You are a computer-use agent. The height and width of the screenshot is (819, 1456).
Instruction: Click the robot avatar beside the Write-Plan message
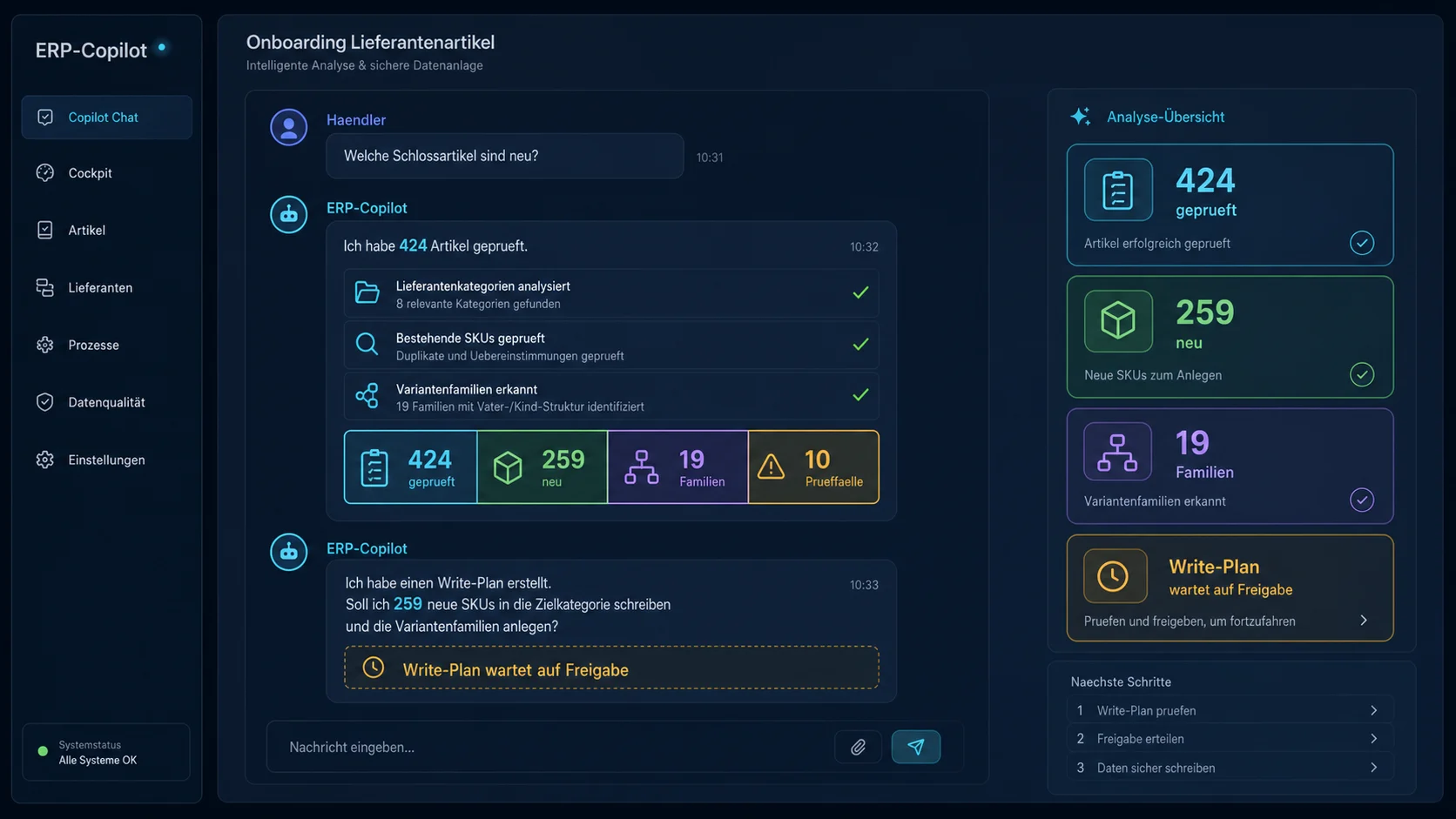pyautogui.click(x=288, y=552)
